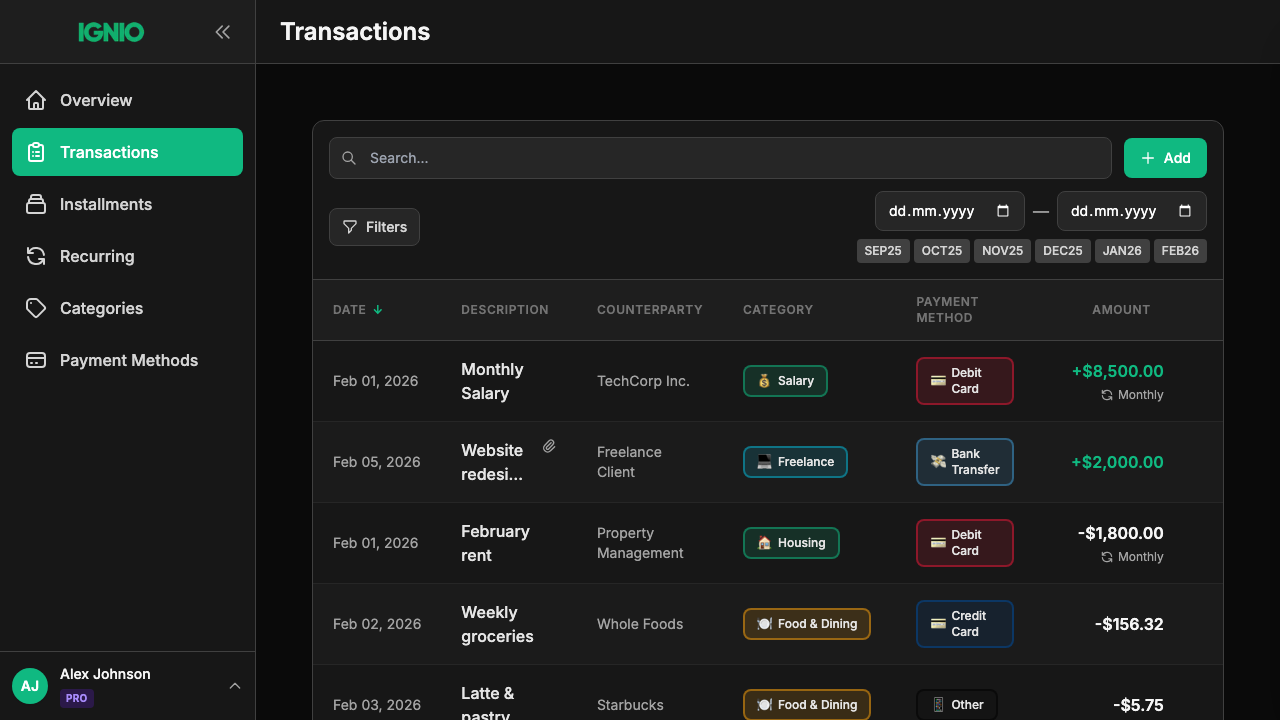Image resolution: width=1280 pixels, height=720 pixels.
Task: Select the SEP25 month shortcut
Action: point(883,251)
